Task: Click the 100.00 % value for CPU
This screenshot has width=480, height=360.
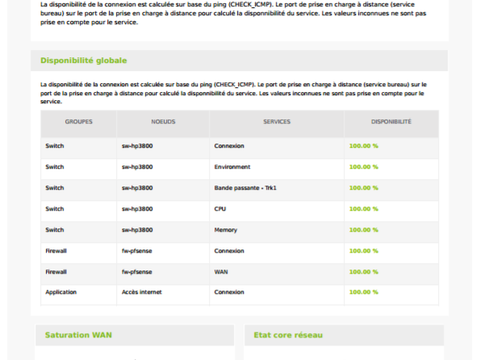Action: click(364, 209)
